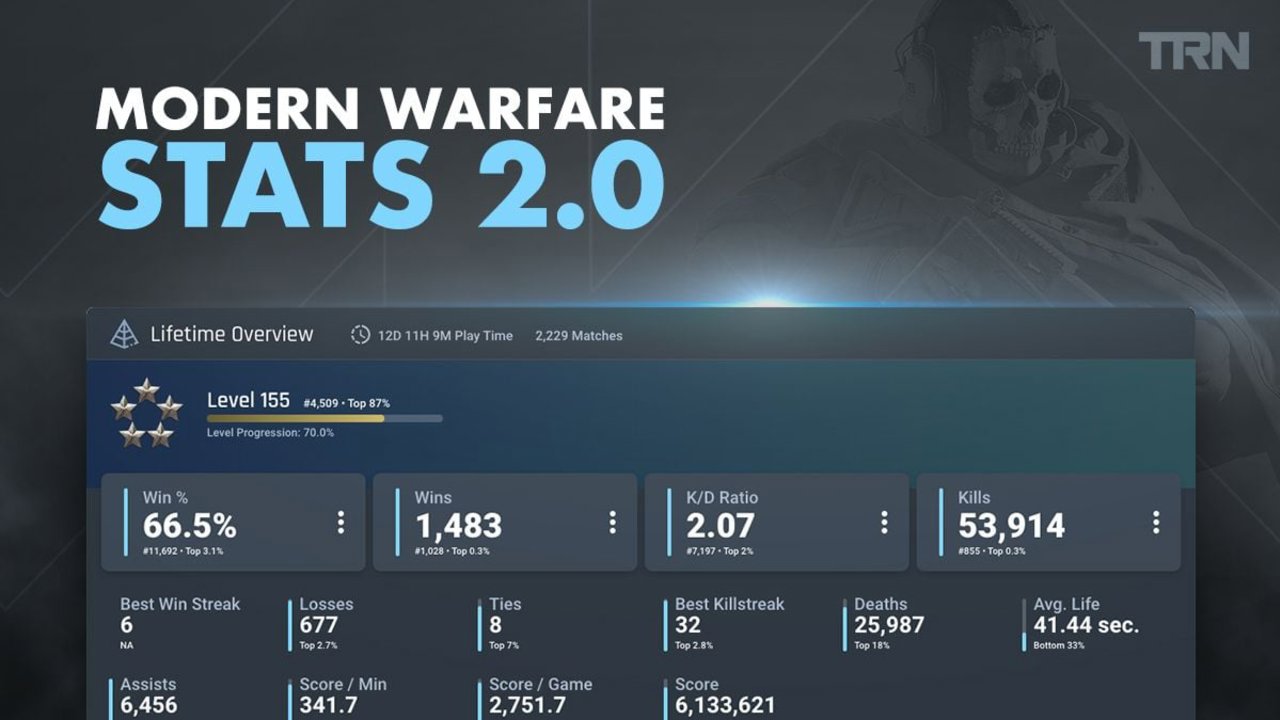Click the Ties value 8
The height and width of the screenshot is (720, 1280).
[x=495, y=626]
